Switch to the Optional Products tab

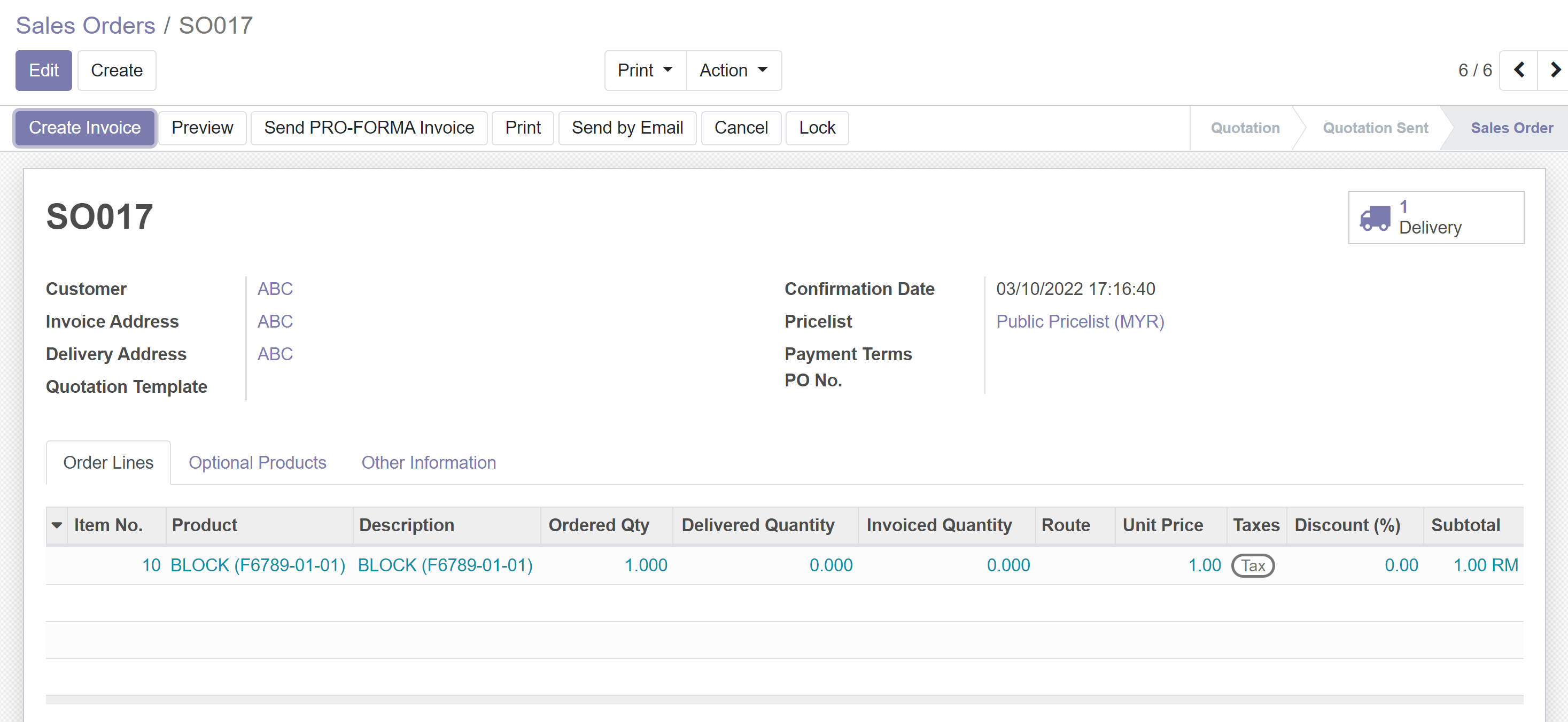click(258, 463)
